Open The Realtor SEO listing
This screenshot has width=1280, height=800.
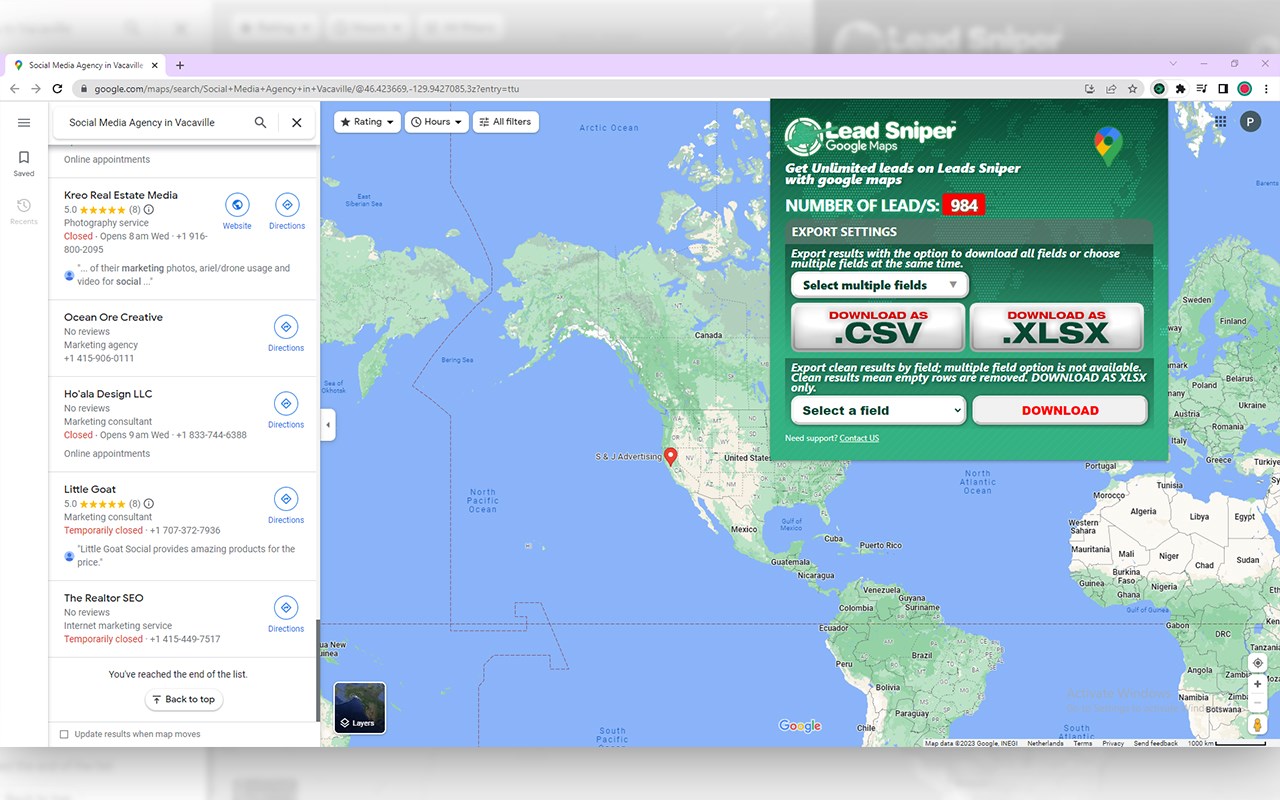[x=104, y=598]
